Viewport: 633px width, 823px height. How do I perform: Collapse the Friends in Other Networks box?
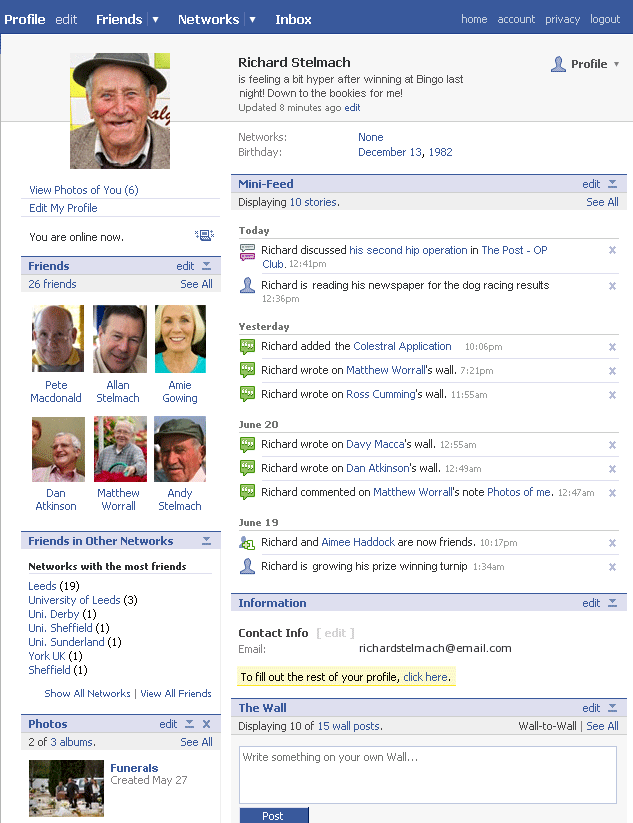click(206, 541)
